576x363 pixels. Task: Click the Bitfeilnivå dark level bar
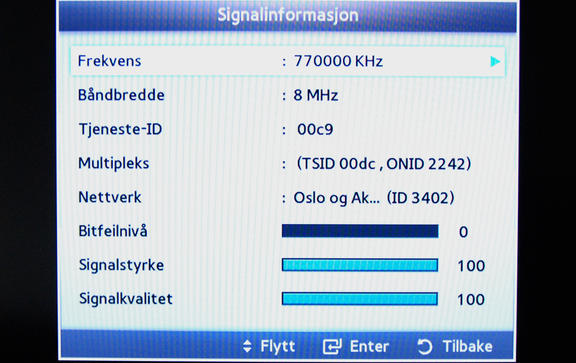pos(360,231)
